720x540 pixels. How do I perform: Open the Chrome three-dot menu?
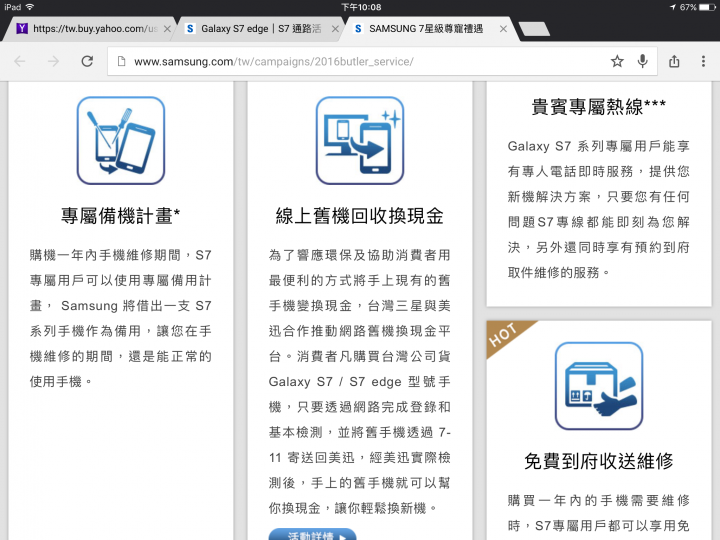pos(703,61)
